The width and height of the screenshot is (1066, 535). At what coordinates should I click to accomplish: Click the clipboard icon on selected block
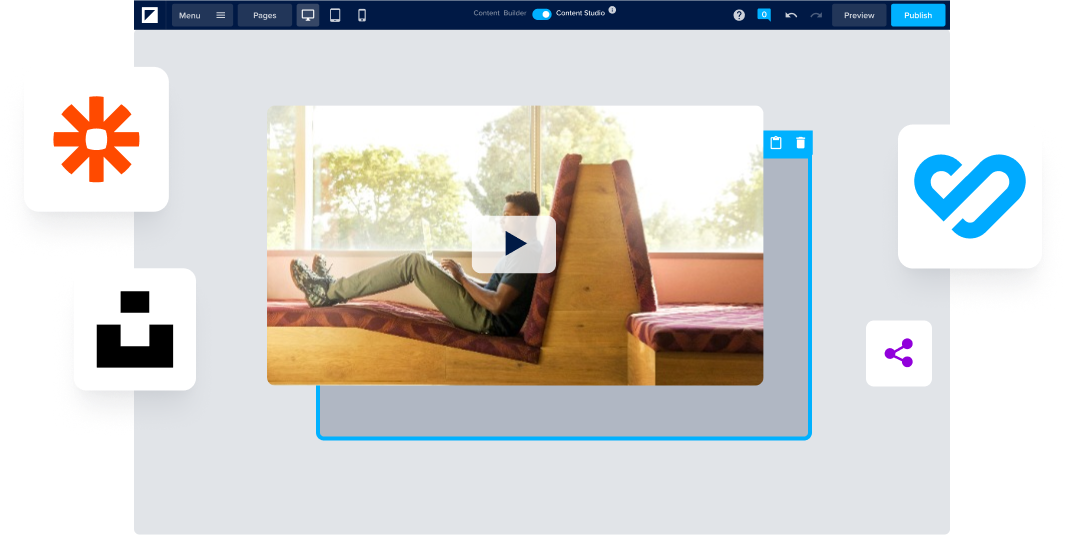pyautogui.click(x=776, y=143)
